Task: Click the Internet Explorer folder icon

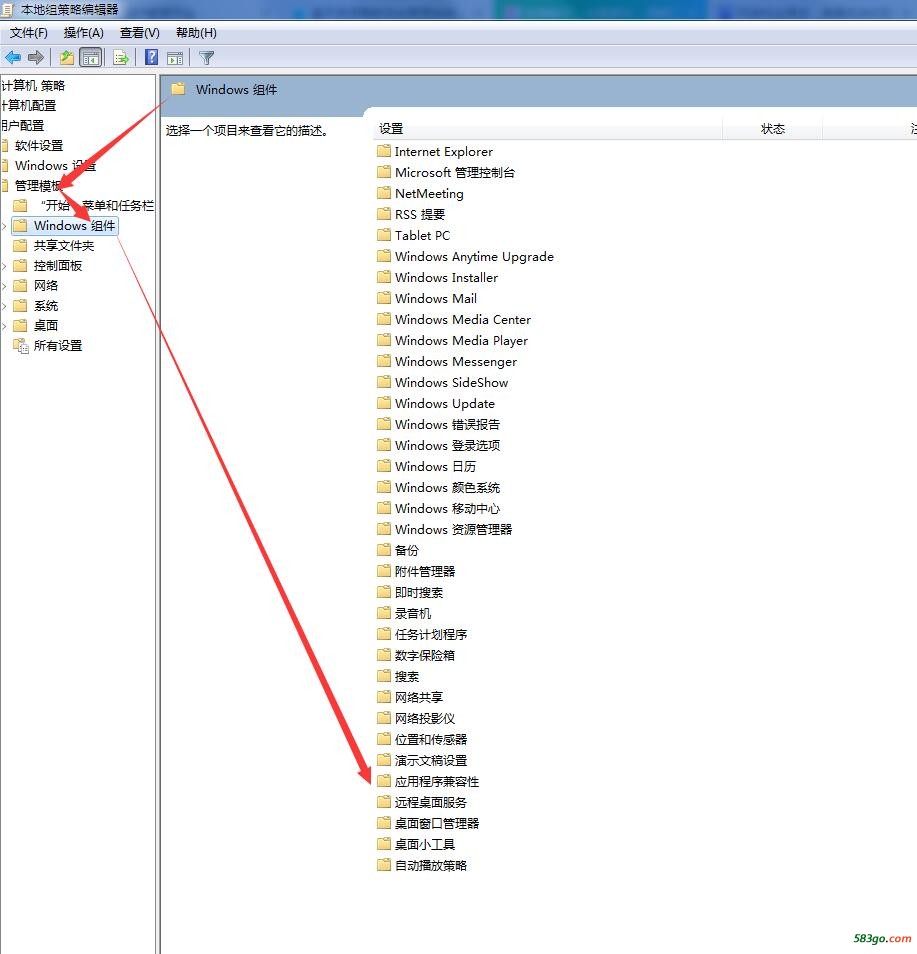Action: (384, 151)
